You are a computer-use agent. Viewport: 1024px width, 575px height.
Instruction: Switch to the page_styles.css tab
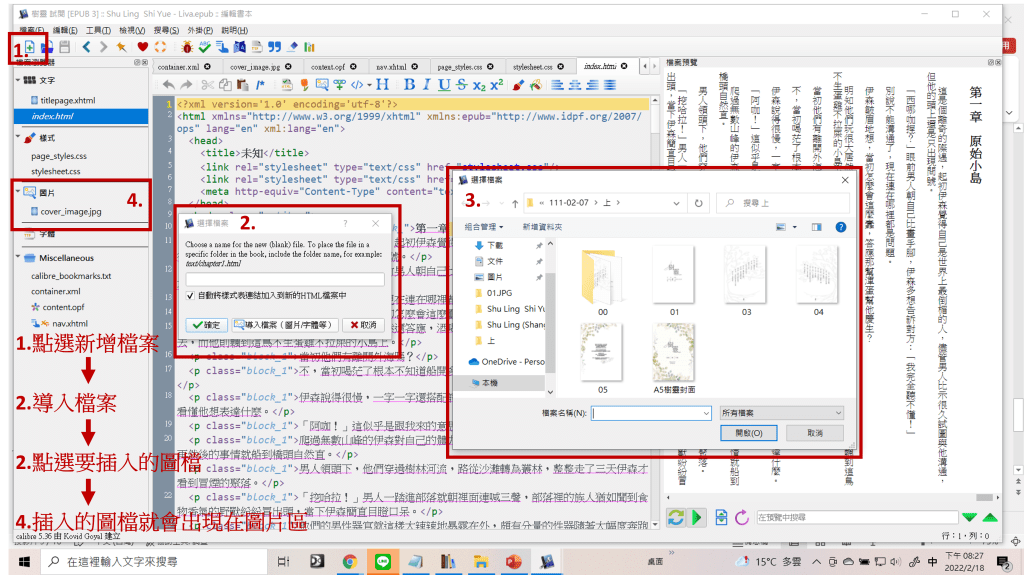[466, 66]
